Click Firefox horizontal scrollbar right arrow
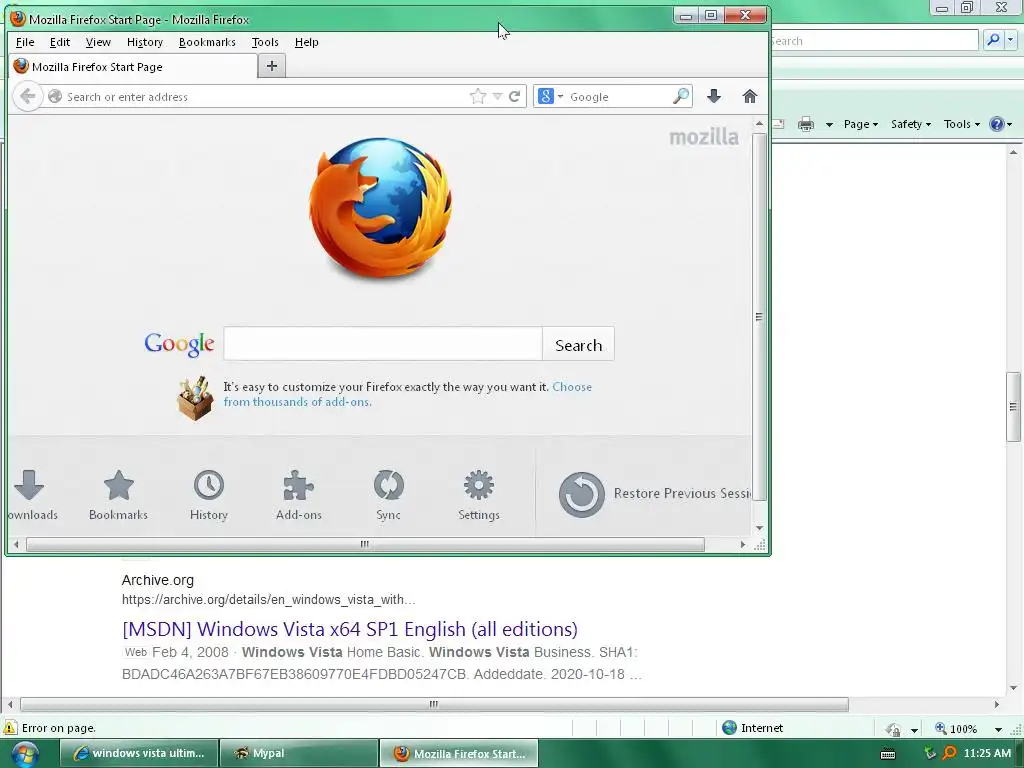 743,544
